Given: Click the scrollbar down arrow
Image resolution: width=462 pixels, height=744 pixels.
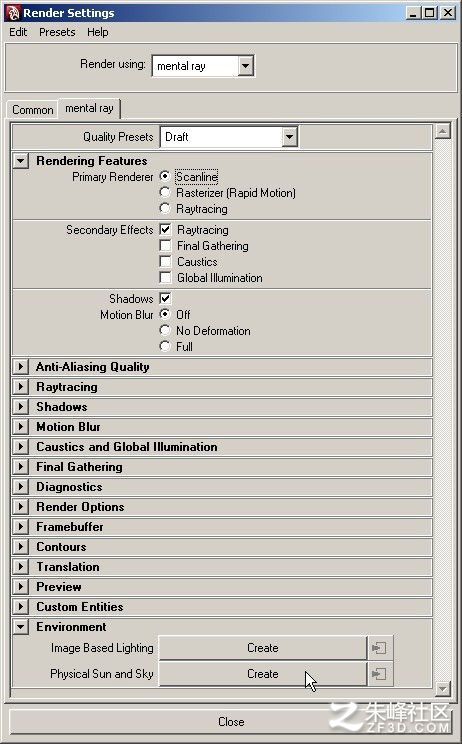Looking at the screenshot, I should (443, 688).
